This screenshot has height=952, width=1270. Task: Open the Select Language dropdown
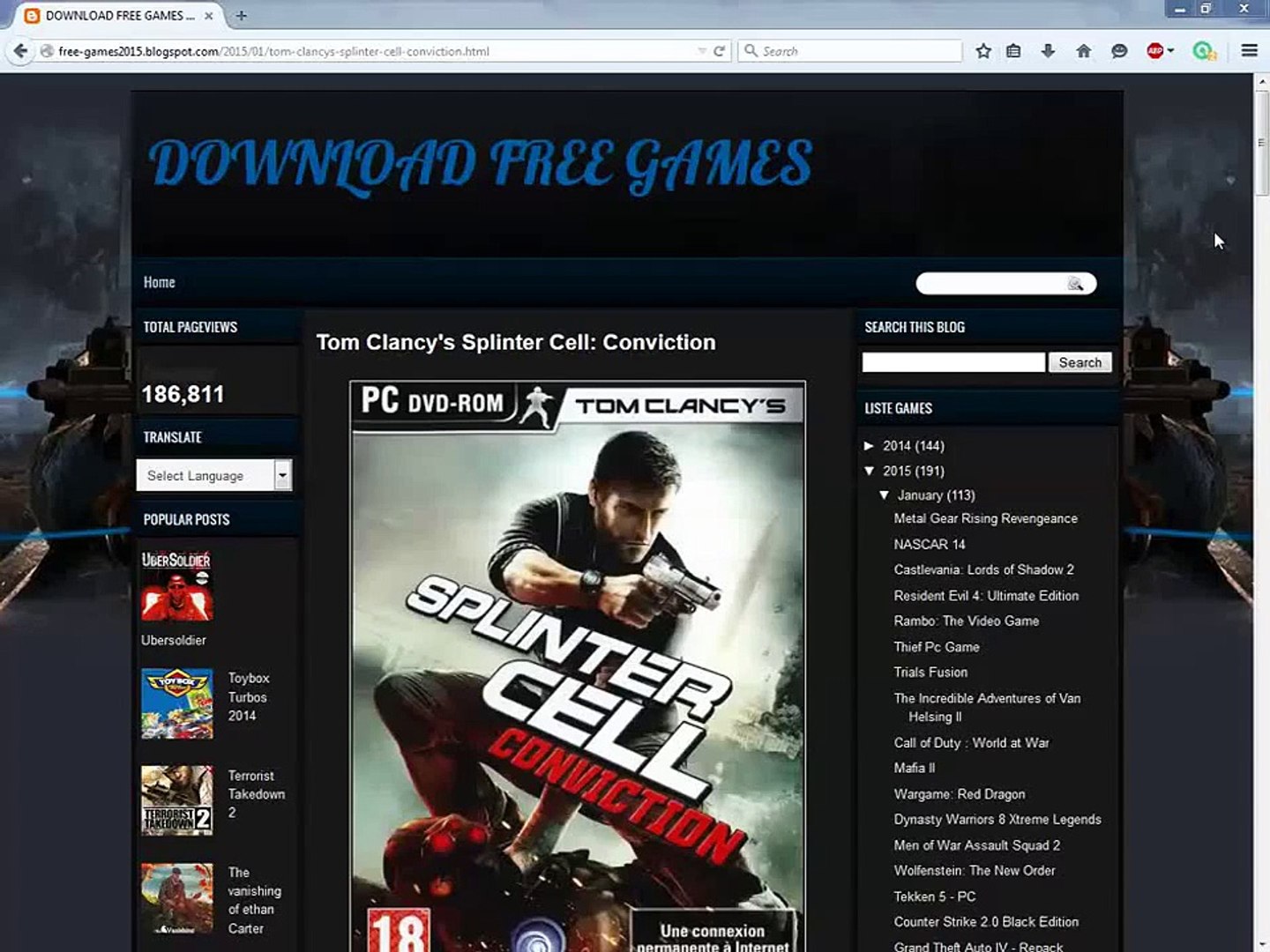(213, 475)
